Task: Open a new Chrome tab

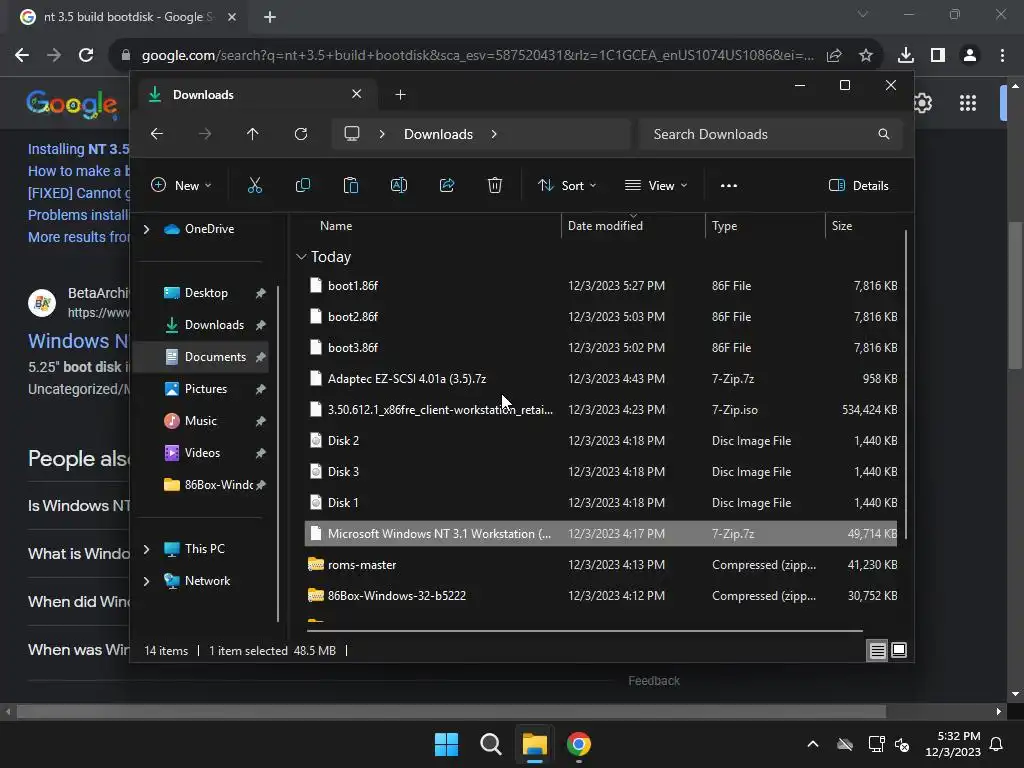Action: click(x=270, y=17)
